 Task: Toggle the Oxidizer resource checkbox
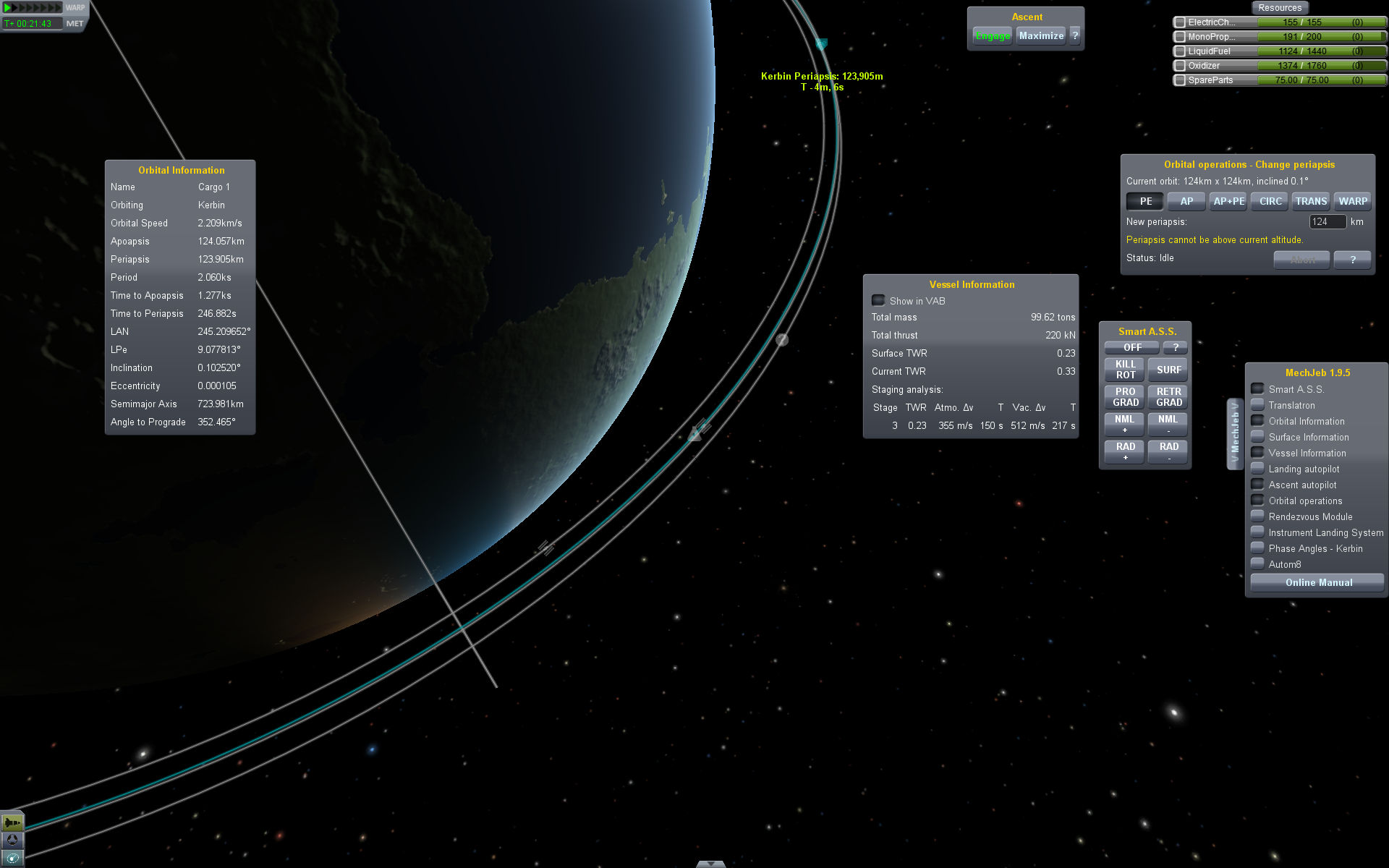click(x=1180, y=66)
